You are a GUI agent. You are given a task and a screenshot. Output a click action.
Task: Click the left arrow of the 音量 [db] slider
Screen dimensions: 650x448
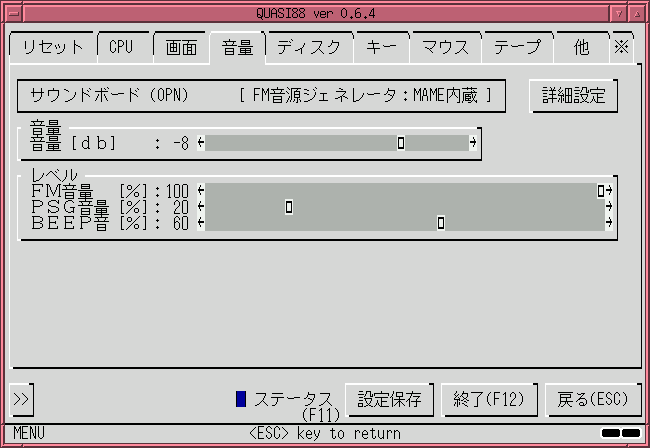pyautogui.click(x=201, y=143)
